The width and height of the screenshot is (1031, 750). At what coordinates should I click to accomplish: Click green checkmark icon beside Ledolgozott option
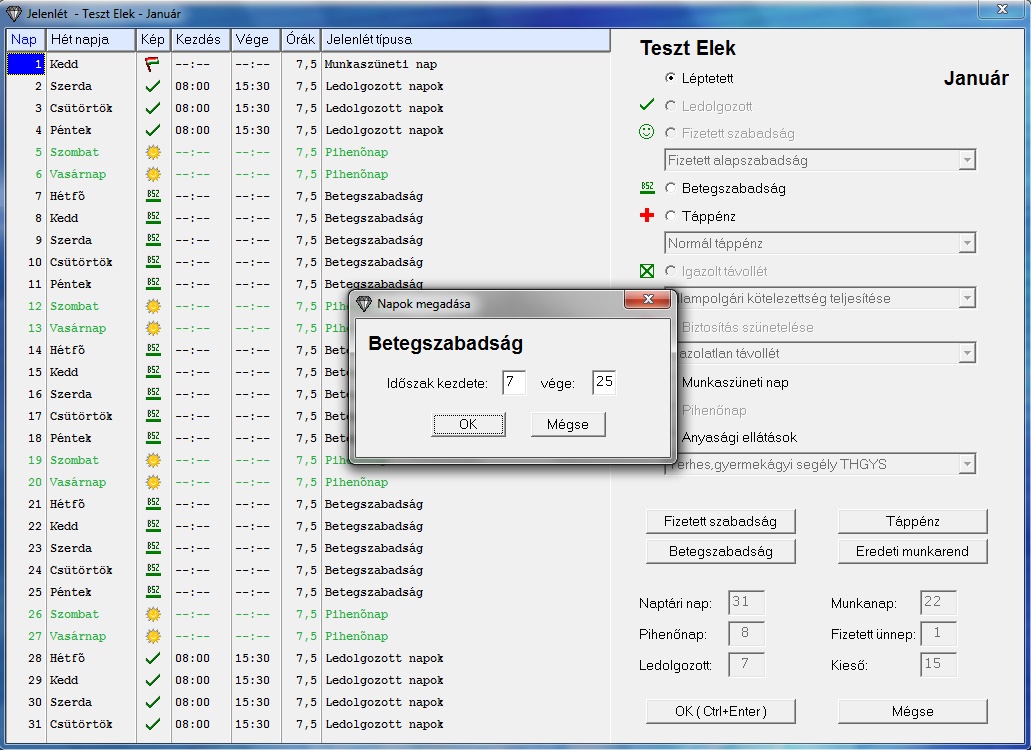tap(647, 105)
